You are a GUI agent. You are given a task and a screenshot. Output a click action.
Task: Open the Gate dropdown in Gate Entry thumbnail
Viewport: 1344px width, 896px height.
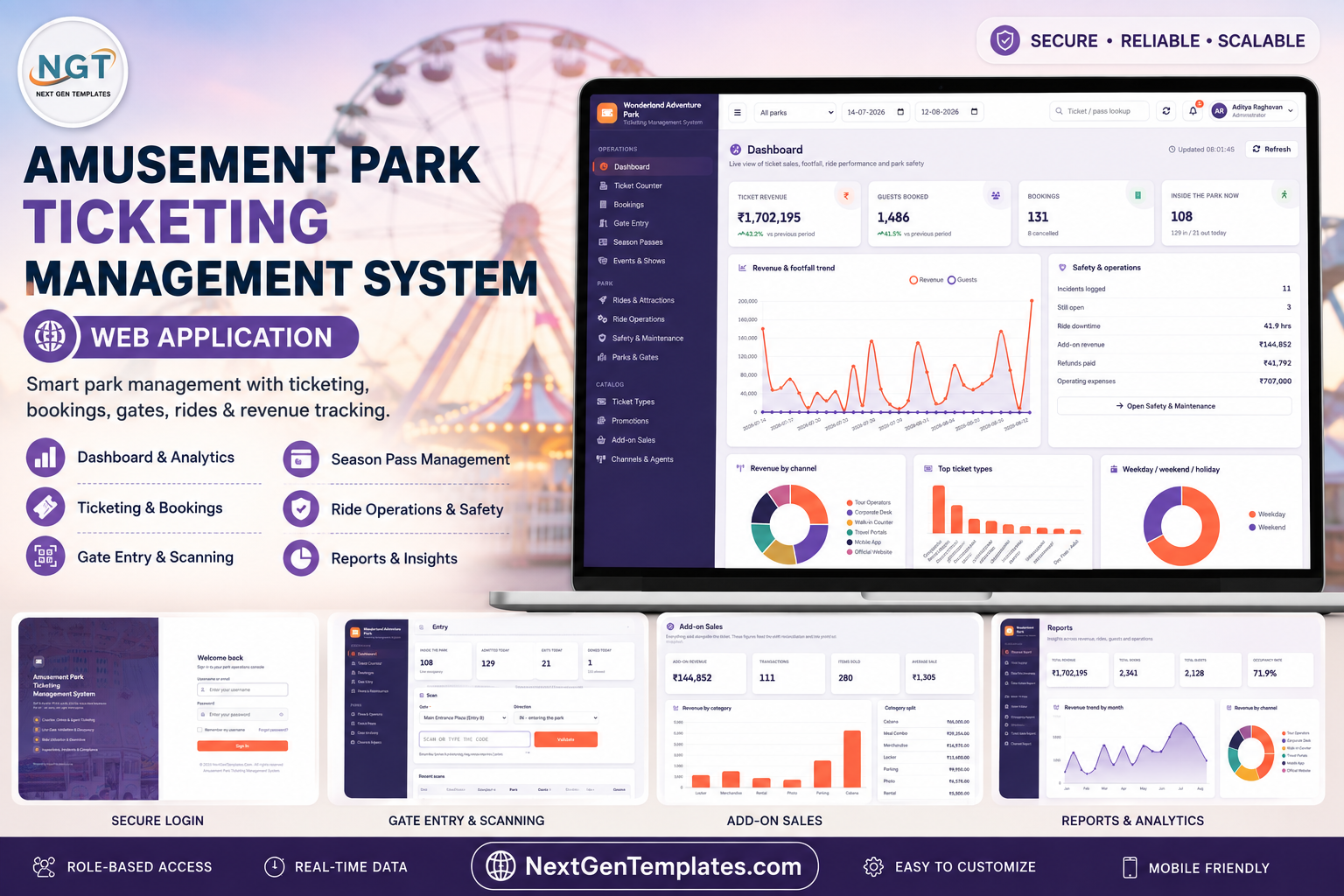point(464,717)
